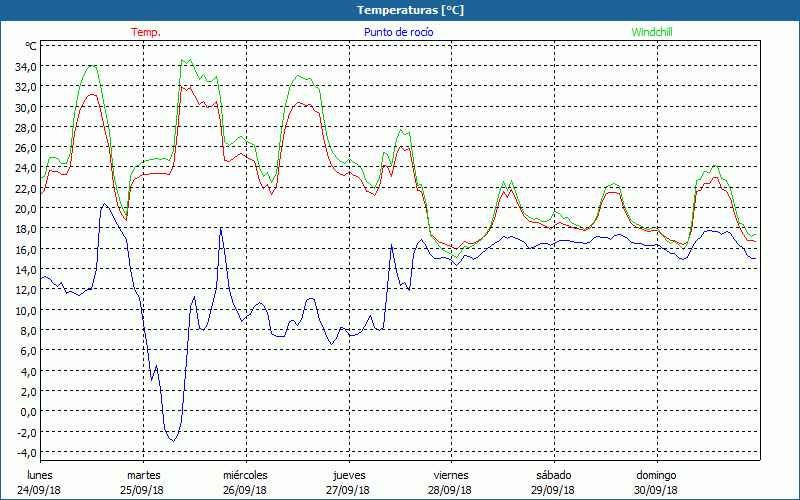Click the 4,0 y-axis value
800x500 pixels.
28,371
